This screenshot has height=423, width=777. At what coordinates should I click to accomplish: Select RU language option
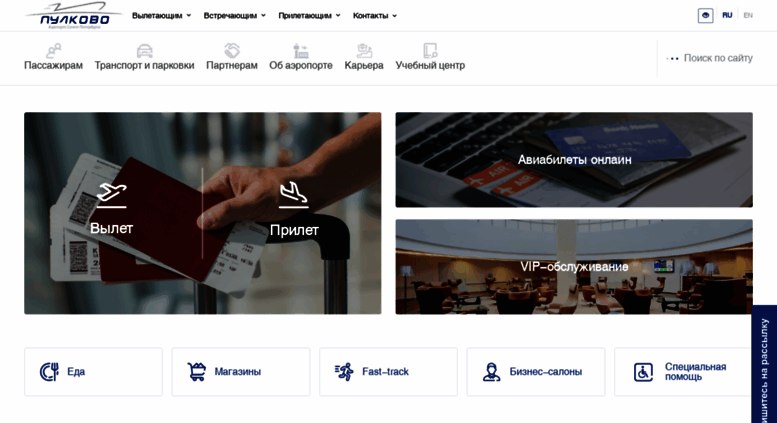tap(727, 15)
